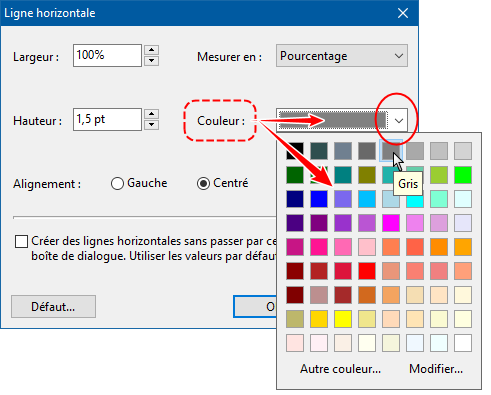This screenshot has height=395, width=491.
Task: Collapse the Couleur dropdown with its arrow
Action: [x=399, y=120]
